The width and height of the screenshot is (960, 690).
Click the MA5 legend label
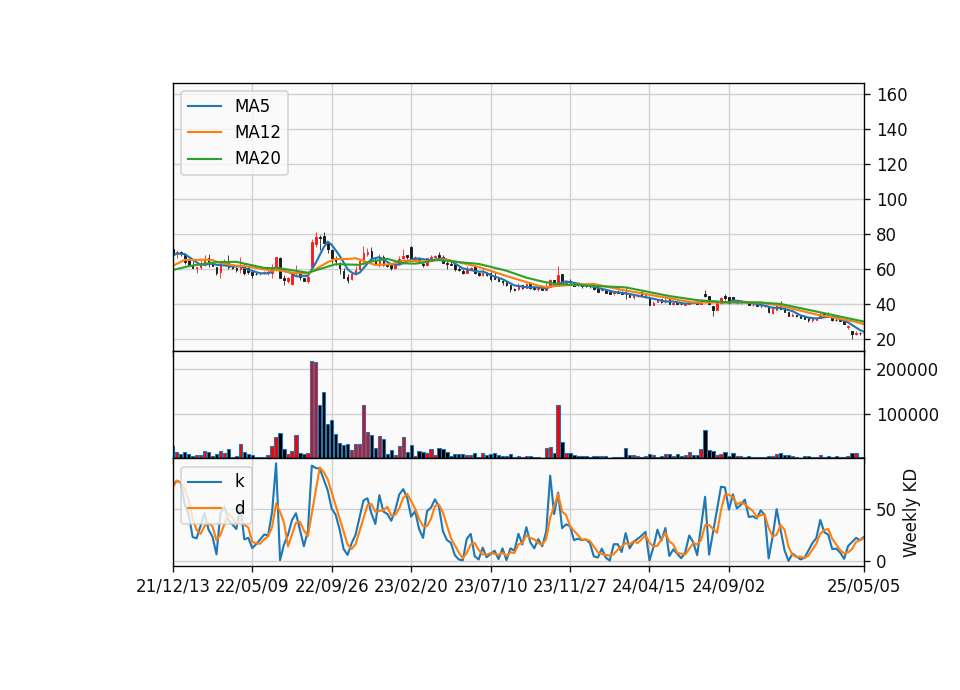click(x=252, y=106)
